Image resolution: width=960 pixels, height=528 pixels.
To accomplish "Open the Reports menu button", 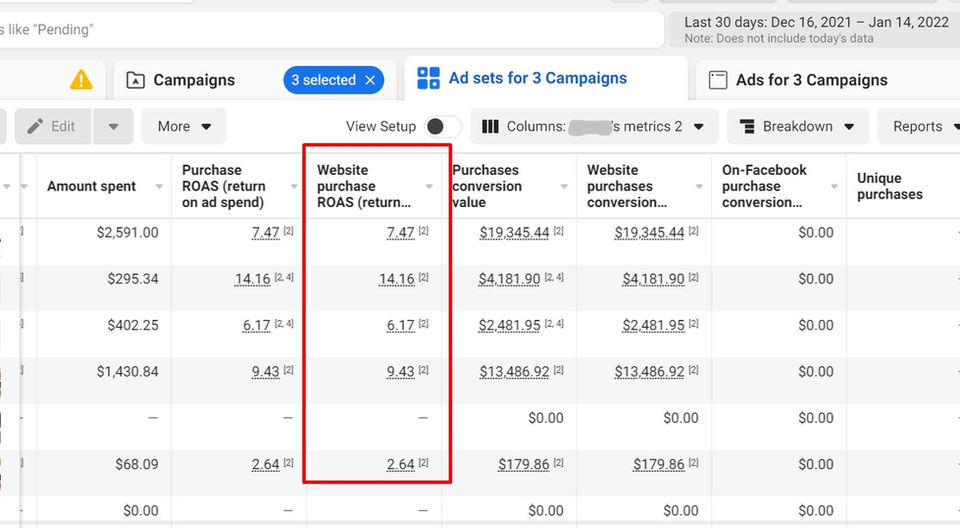I will point(918,127).
